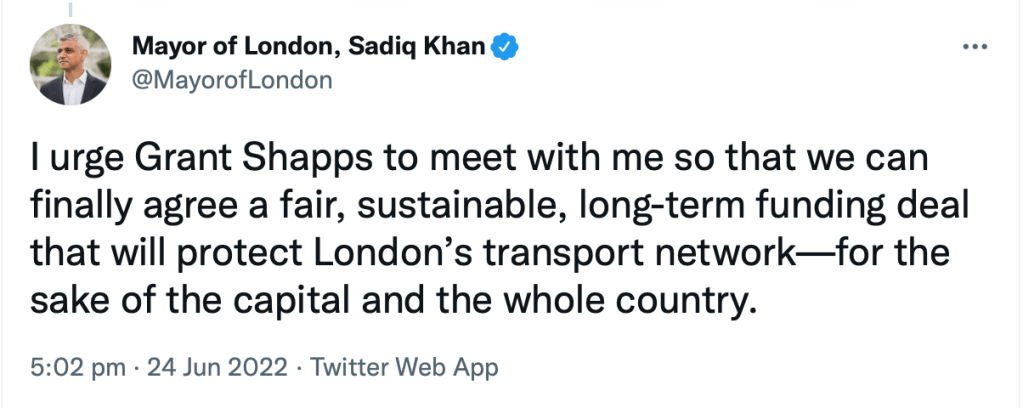The width and height of the screenshot is (1023, 408).
Task: Click the "Mayor of London, Sadiq Khan" name
Action: (311, 46)
